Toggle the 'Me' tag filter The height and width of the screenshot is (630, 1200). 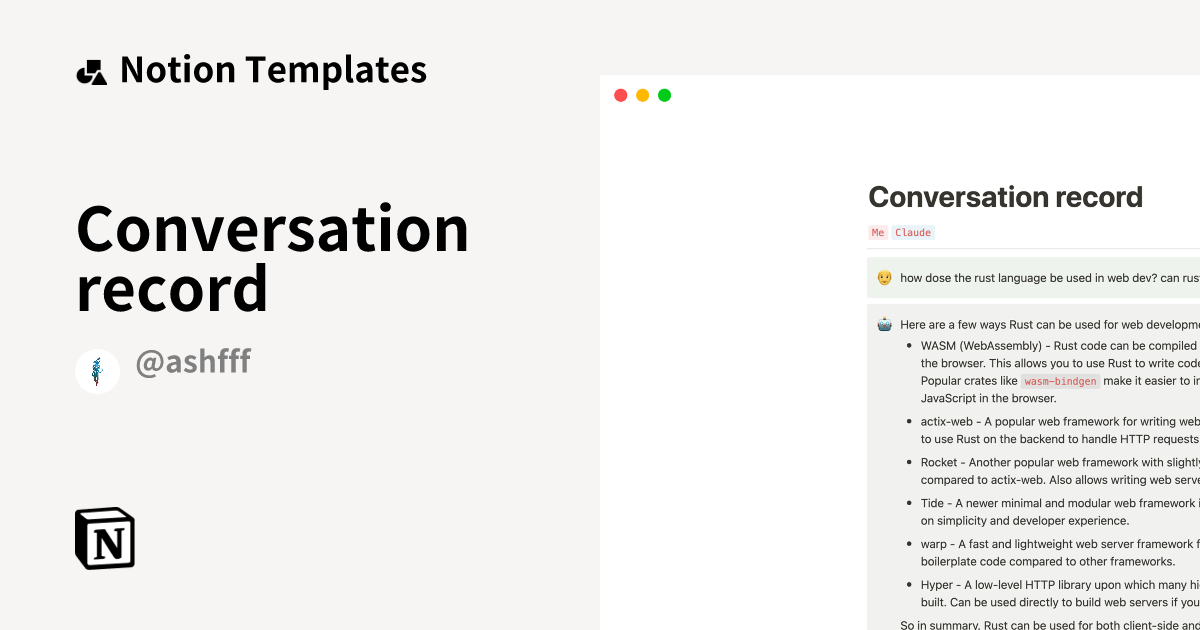pyautogui.click(x=877, y=232)
